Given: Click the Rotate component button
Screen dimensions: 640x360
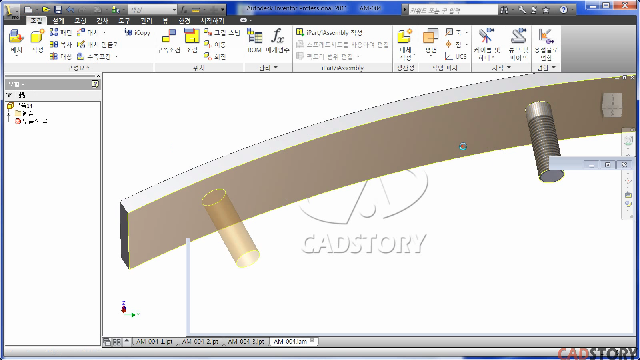Looking at the screenshot, I should [215, 56].
